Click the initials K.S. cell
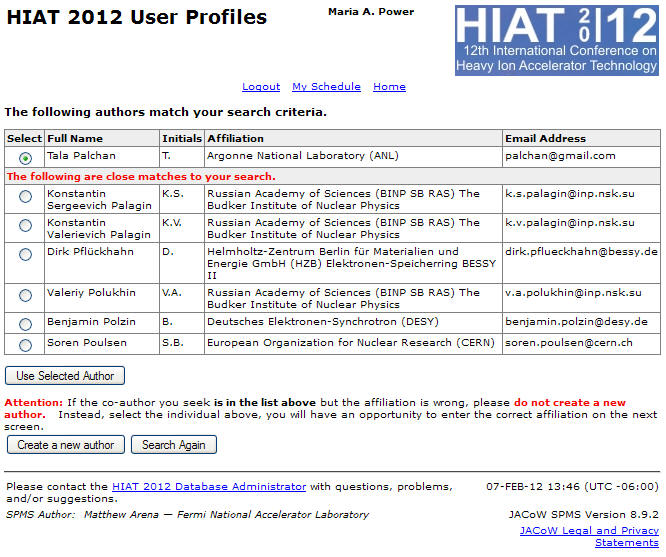 coord(182,199)
